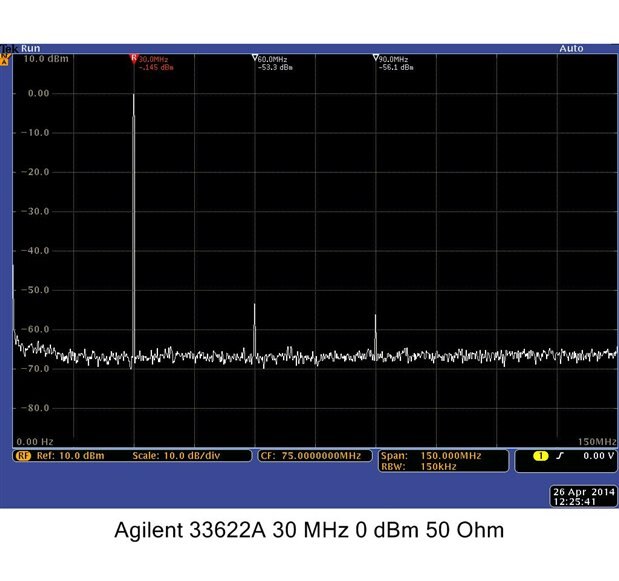Click the 26 Apr 2014 date stamp
The image size is (619, 581).
(x=584, y=492)
